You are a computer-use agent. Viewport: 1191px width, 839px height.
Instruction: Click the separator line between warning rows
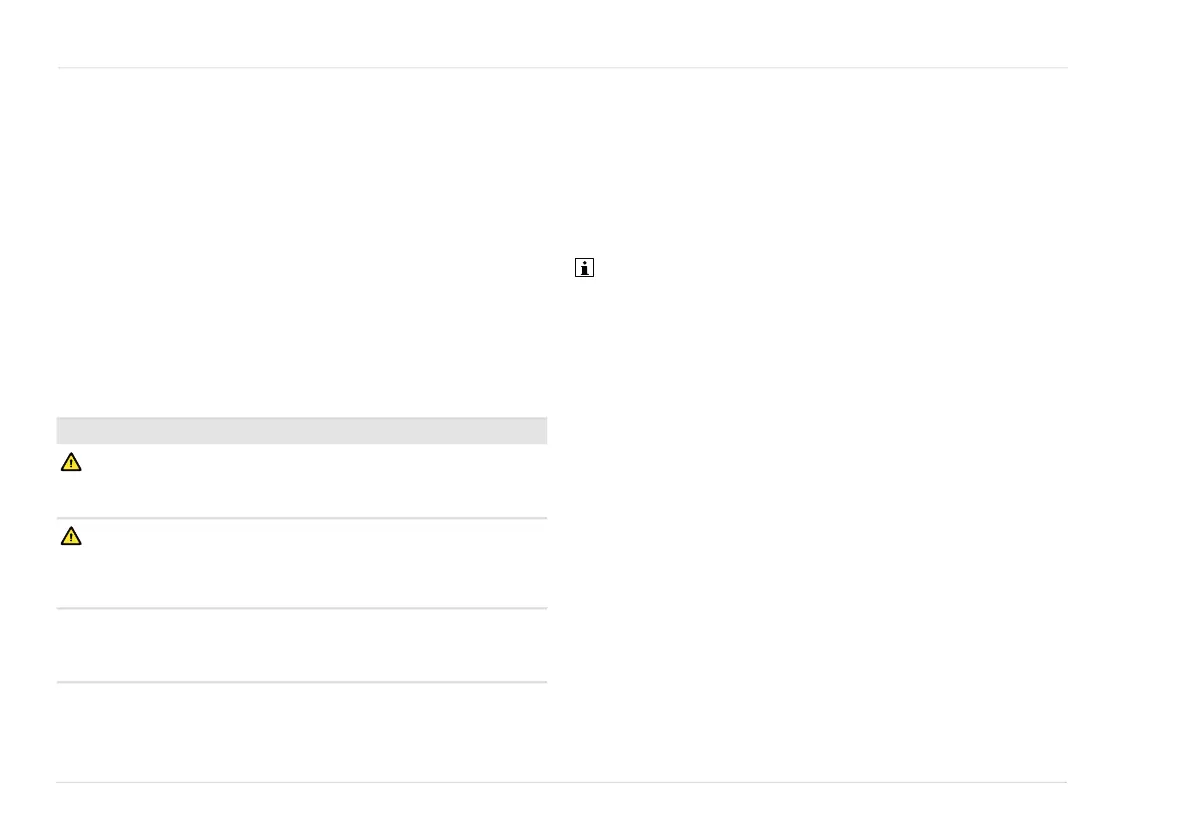point(302,519)
